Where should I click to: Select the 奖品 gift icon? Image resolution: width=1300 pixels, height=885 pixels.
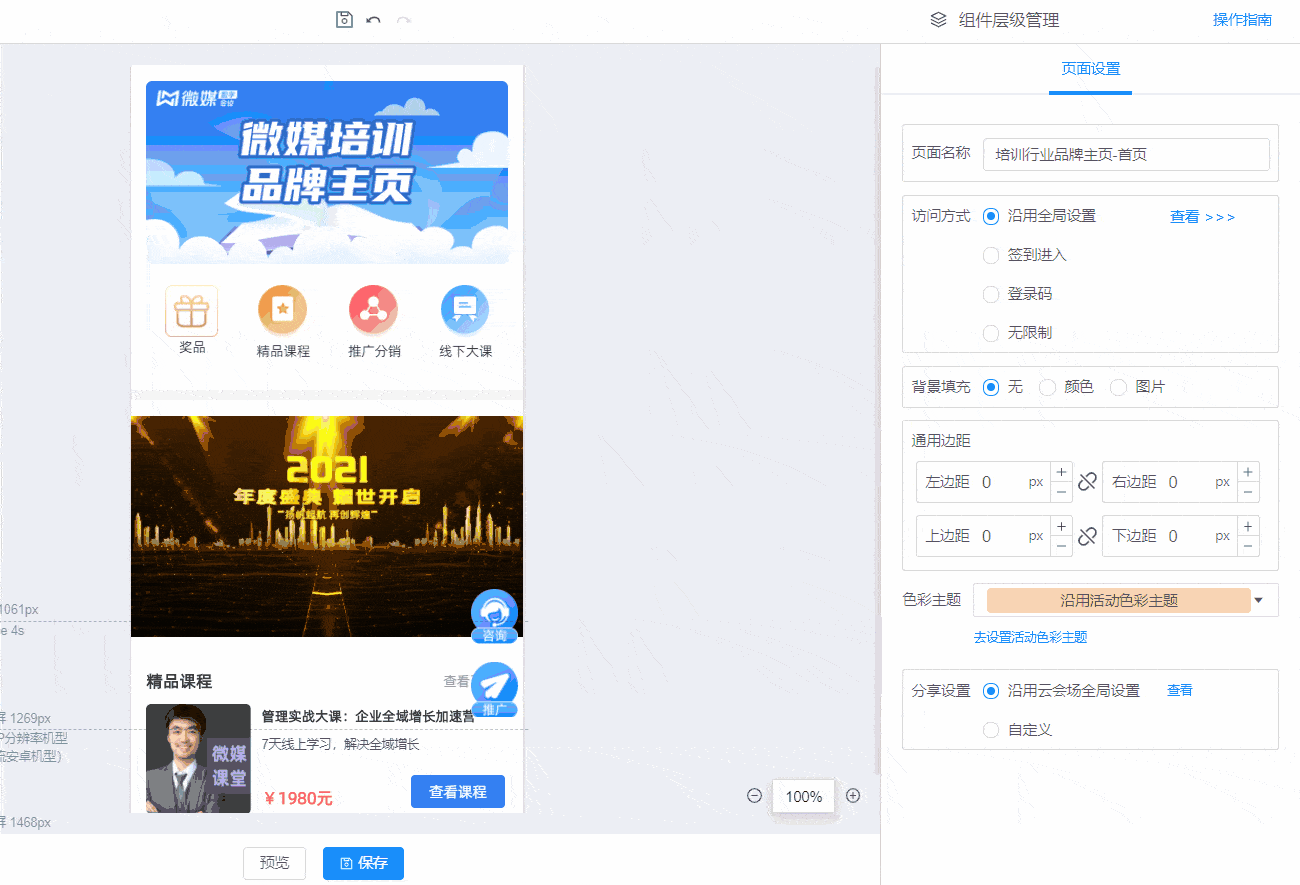coord(192,311)
